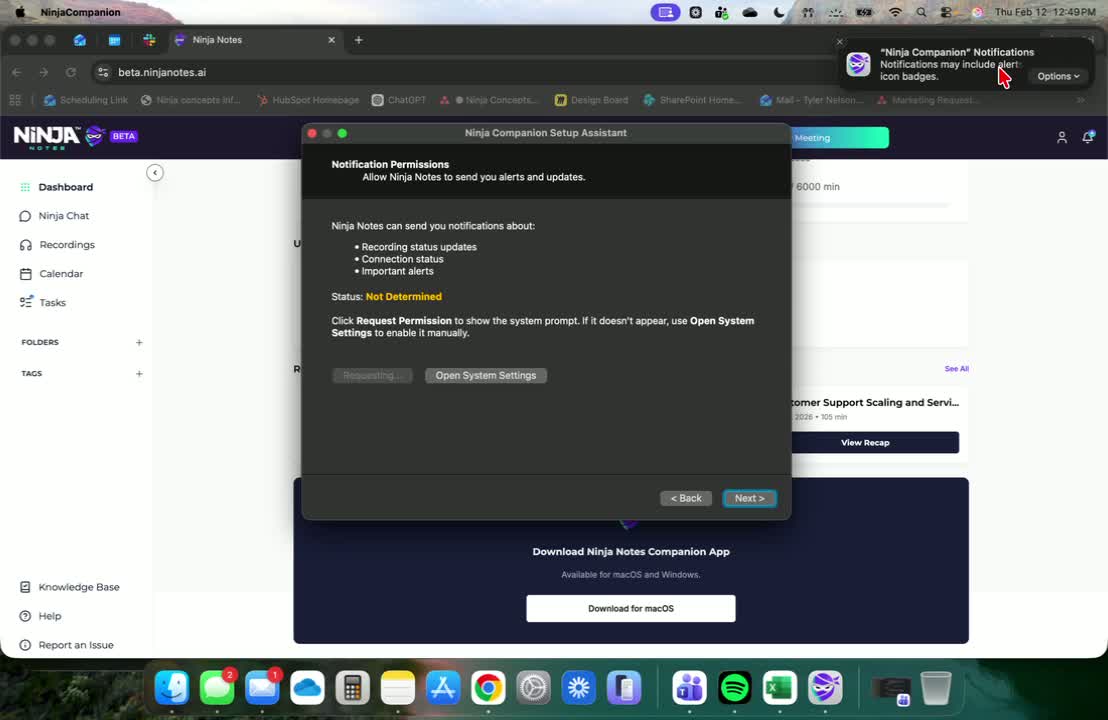Click the Apple menu icon
This screenshot has width=1108, height=720.
[x=20, y=12]
